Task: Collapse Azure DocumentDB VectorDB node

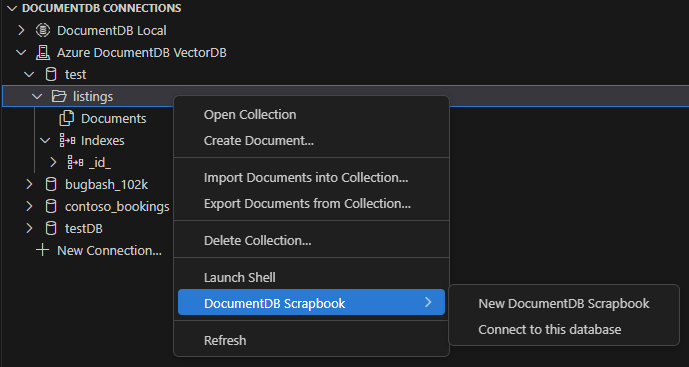Action: pyautogui.click(x=21, y=52)
